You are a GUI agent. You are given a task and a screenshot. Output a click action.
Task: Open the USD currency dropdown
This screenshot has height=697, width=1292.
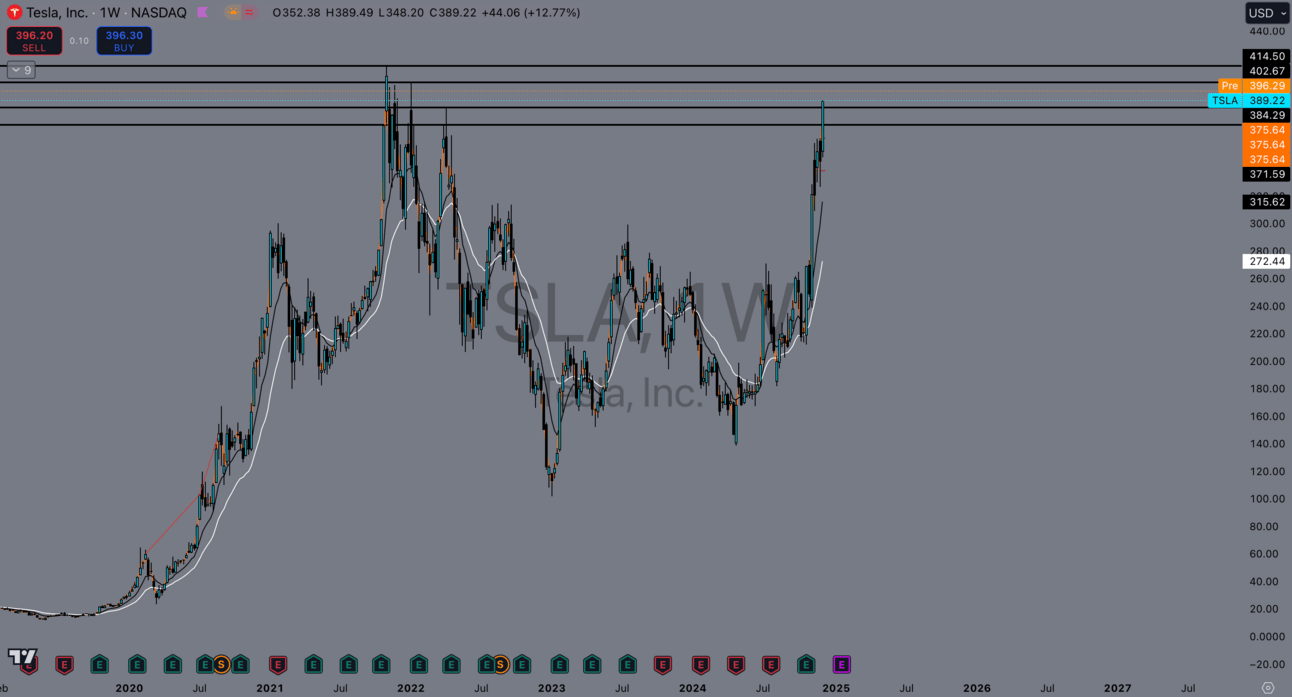(1267, 13)
